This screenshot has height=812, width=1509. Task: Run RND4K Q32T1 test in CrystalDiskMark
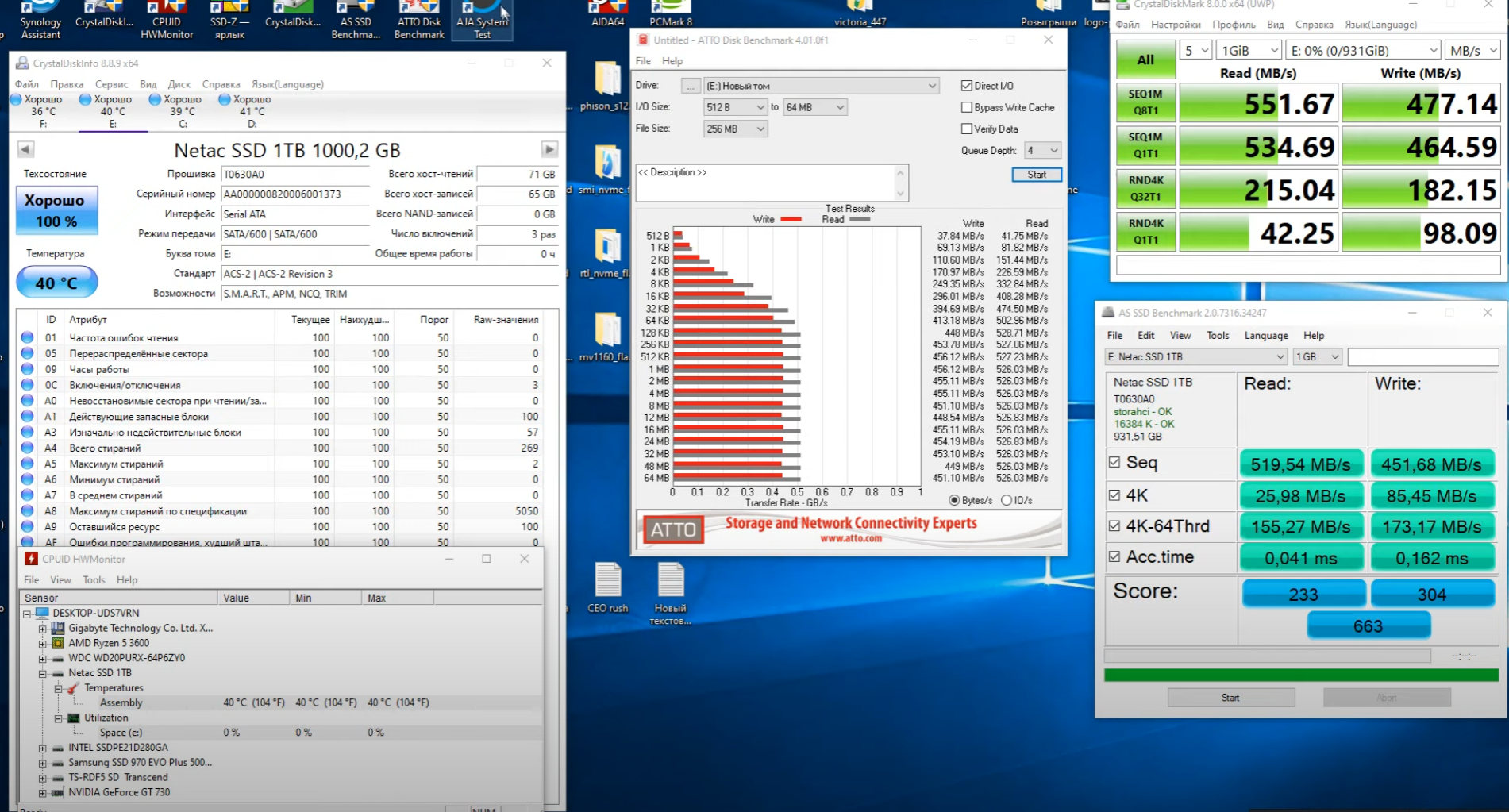(1145, 189)
